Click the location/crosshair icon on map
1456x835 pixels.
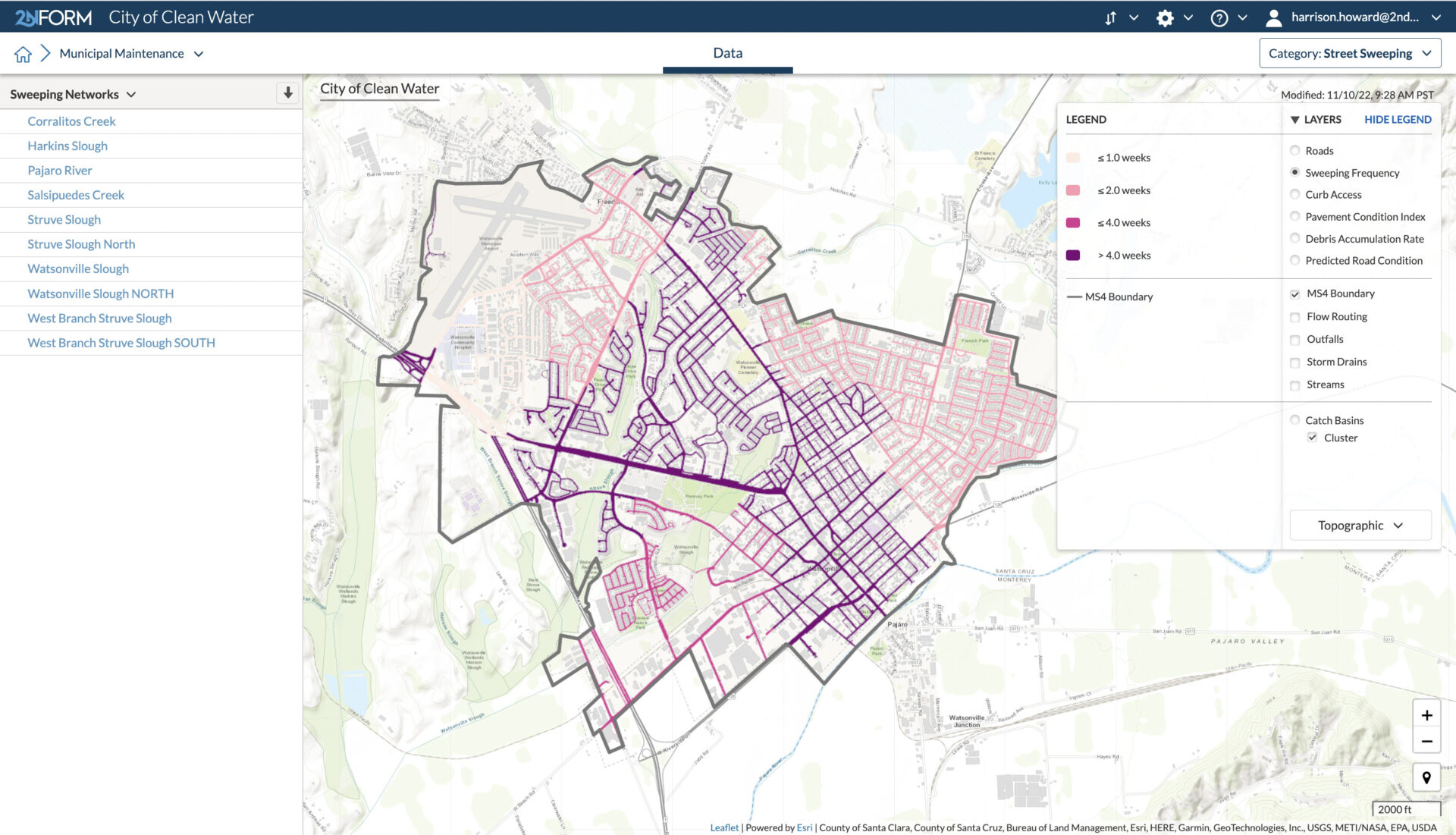(x=1428, y=778)
